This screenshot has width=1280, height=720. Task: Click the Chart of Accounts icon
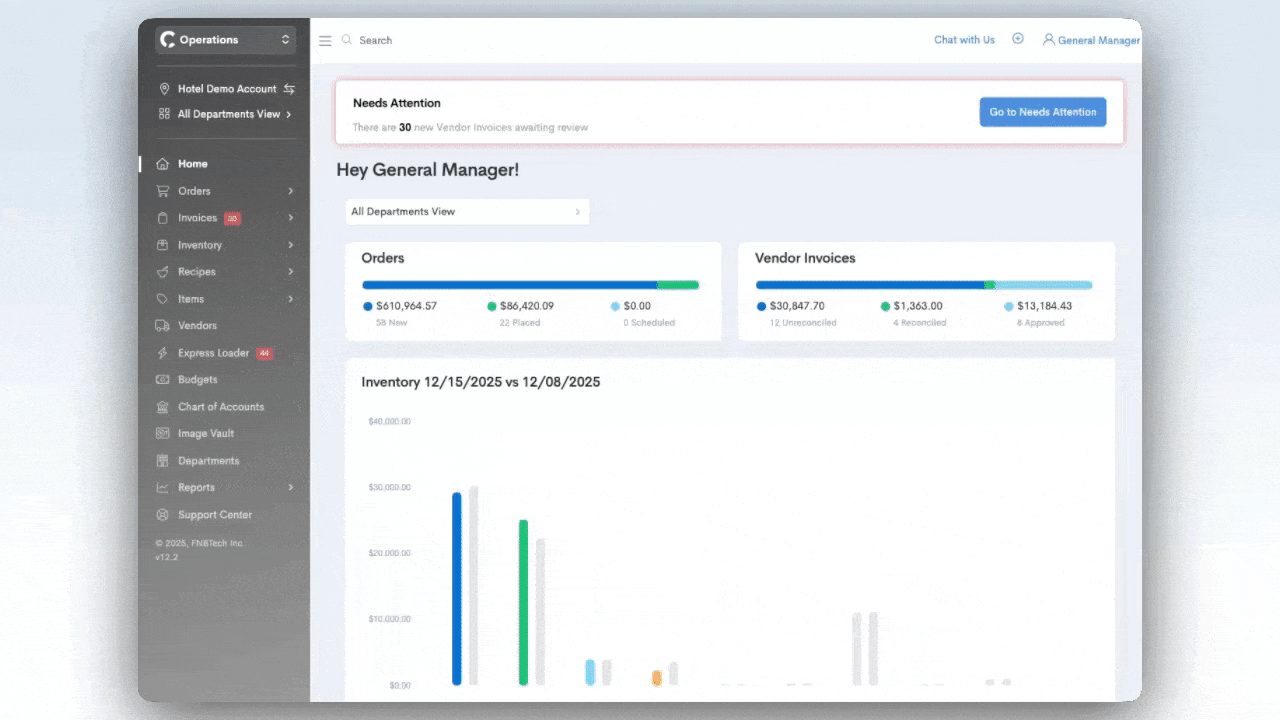click(162, 407)
